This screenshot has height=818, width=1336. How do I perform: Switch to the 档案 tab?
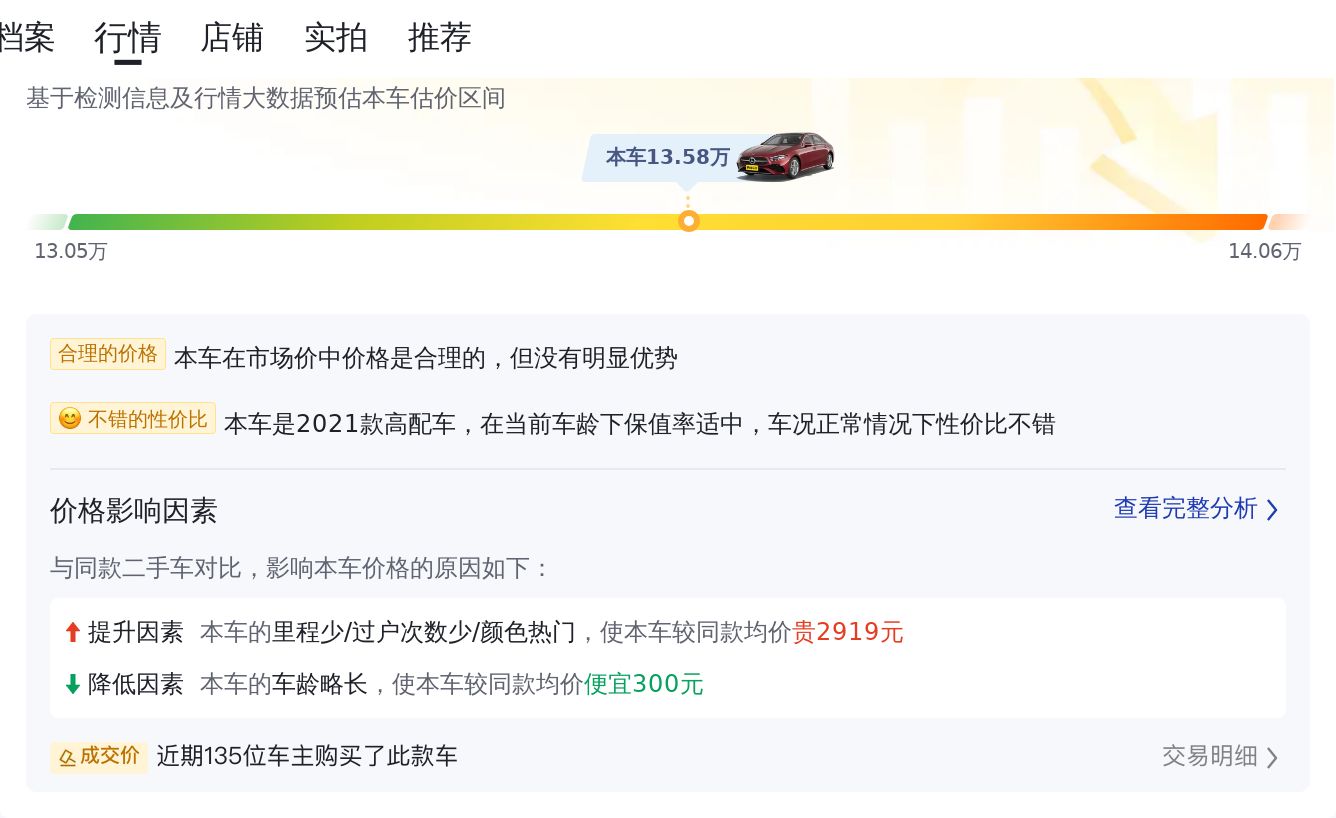(x=26, y=38)
